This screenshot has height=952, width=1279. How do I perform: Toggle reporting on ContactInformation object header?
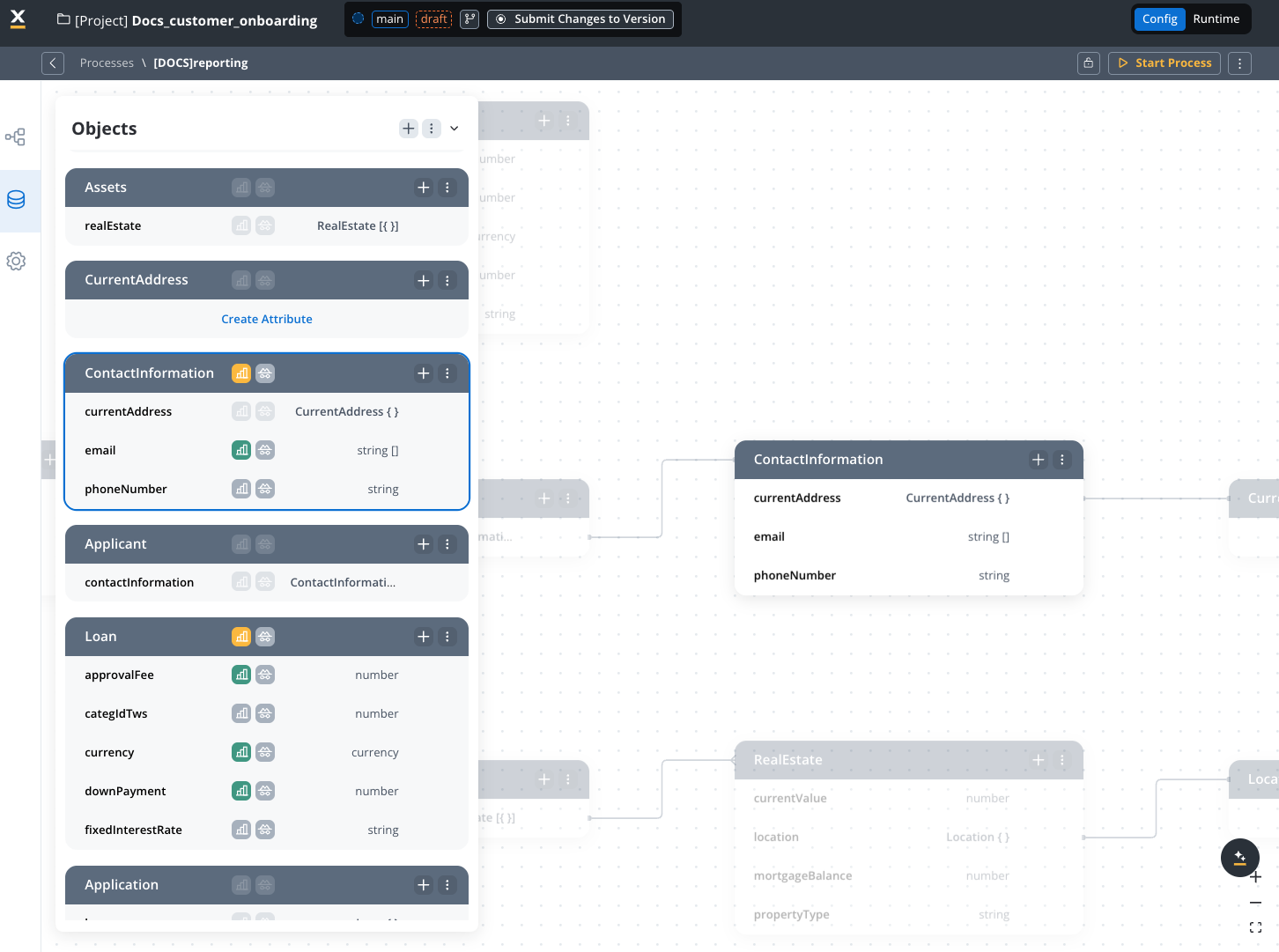pyautogui.click(x=241, y=373)
